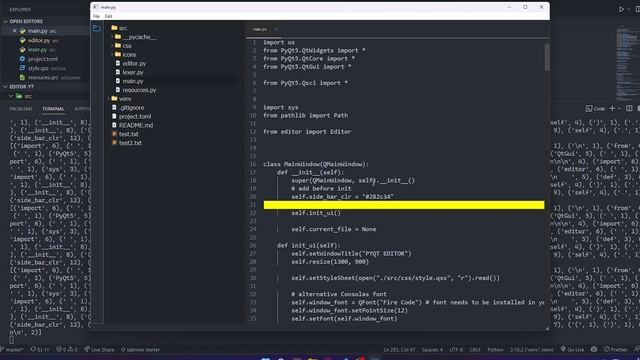Click the README.md file icon
Image resolution: width=640 pixels, height=360 pixels.
point(114,125)
